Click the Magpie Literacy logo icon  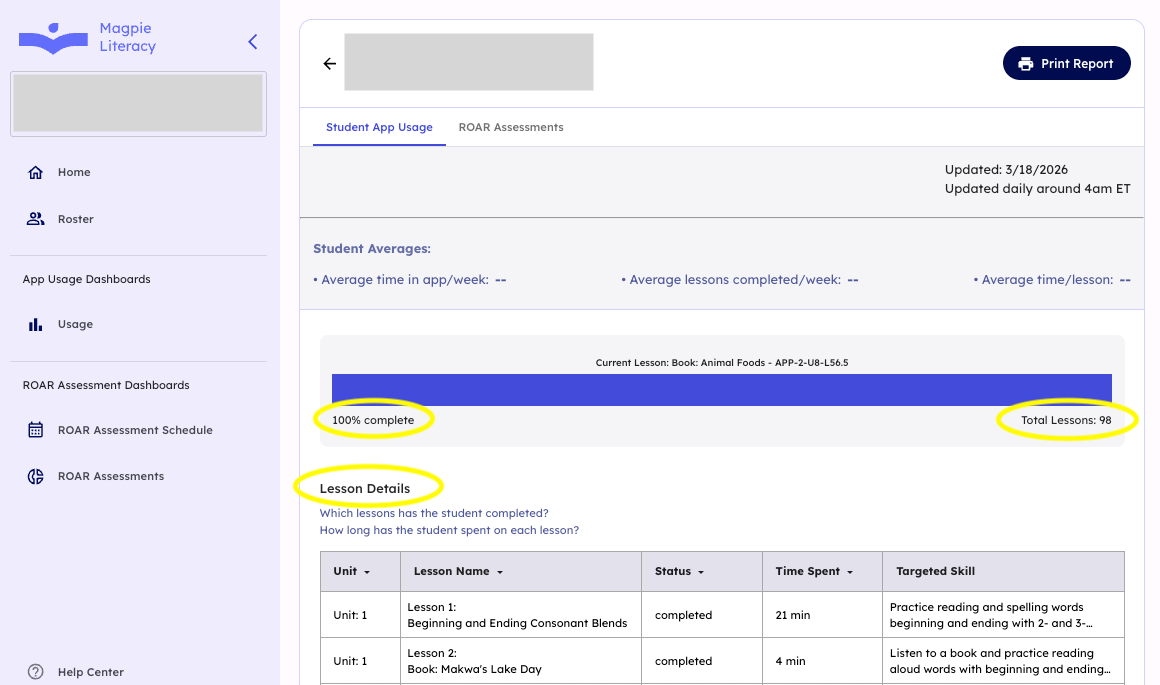pyautogui.click(x=54, y=39)
